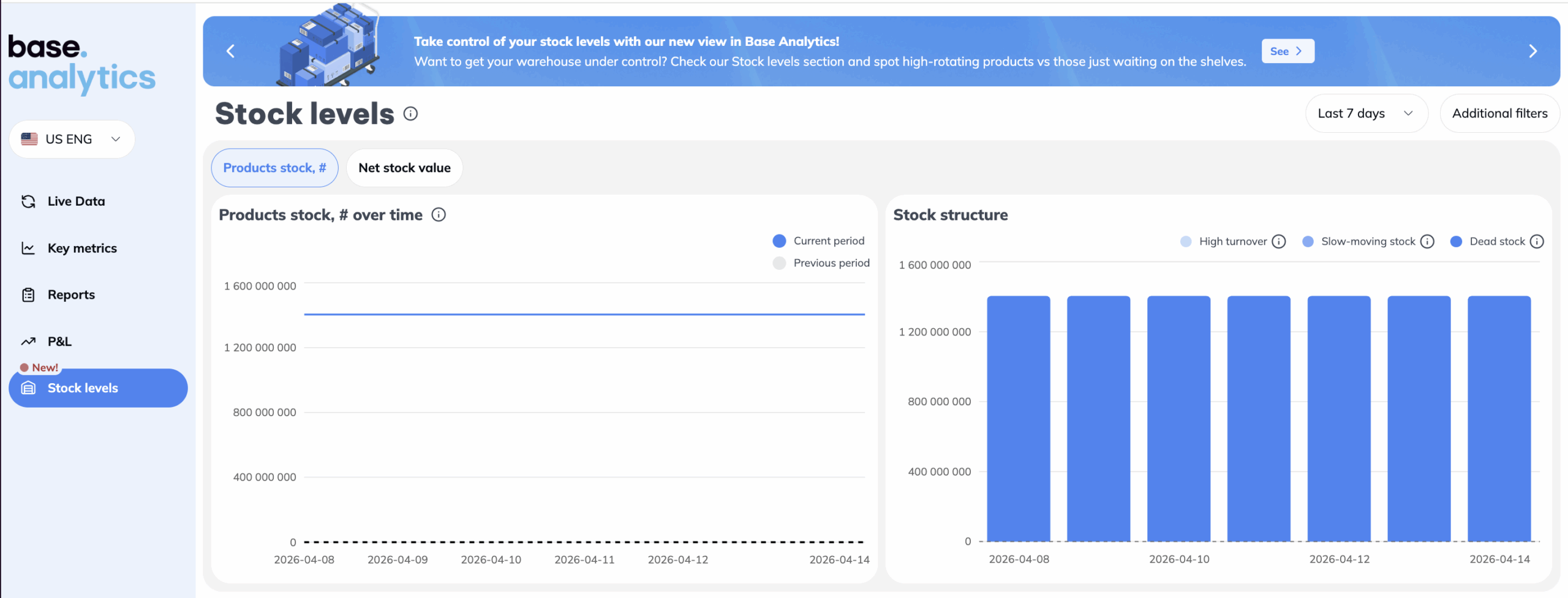
Task: Click the 2026-04-10 bar in Stock structure
Action: (x=1178, y=419)
